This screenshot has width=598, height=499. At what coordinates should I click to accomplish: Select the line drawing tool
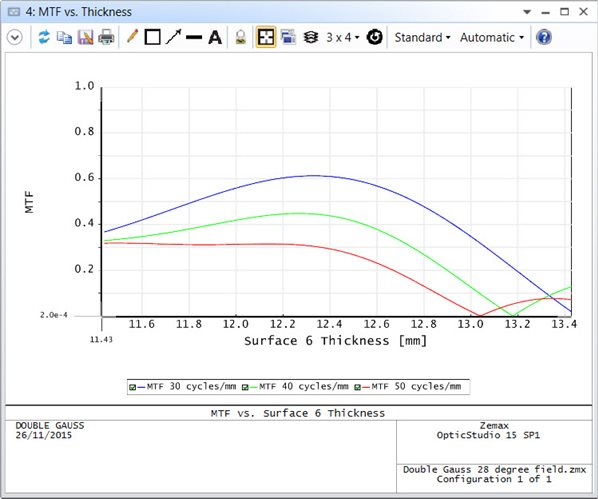[194, 37]
